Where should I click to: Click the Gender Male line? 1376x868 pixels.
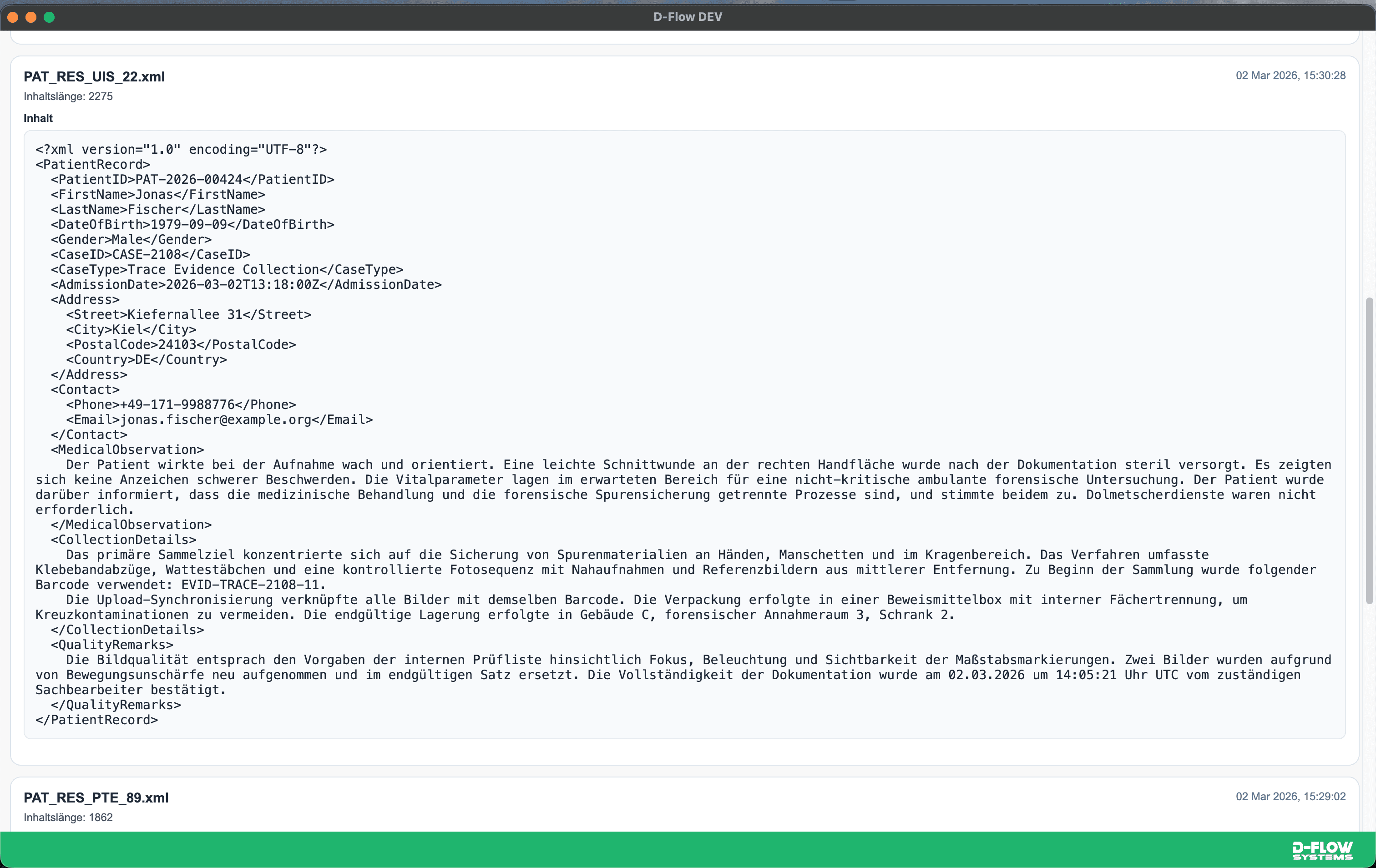coord(132,239)
